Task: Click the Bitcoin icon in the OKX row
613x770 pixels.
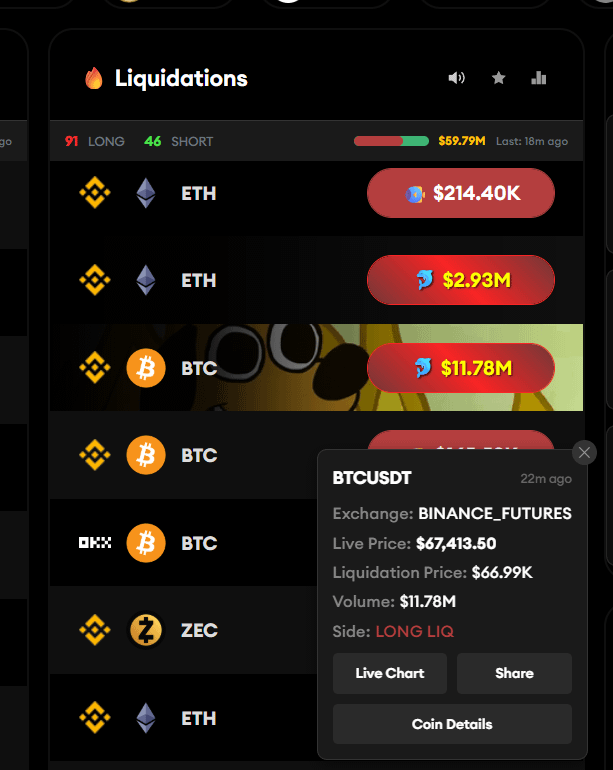Action: [146, 543]
